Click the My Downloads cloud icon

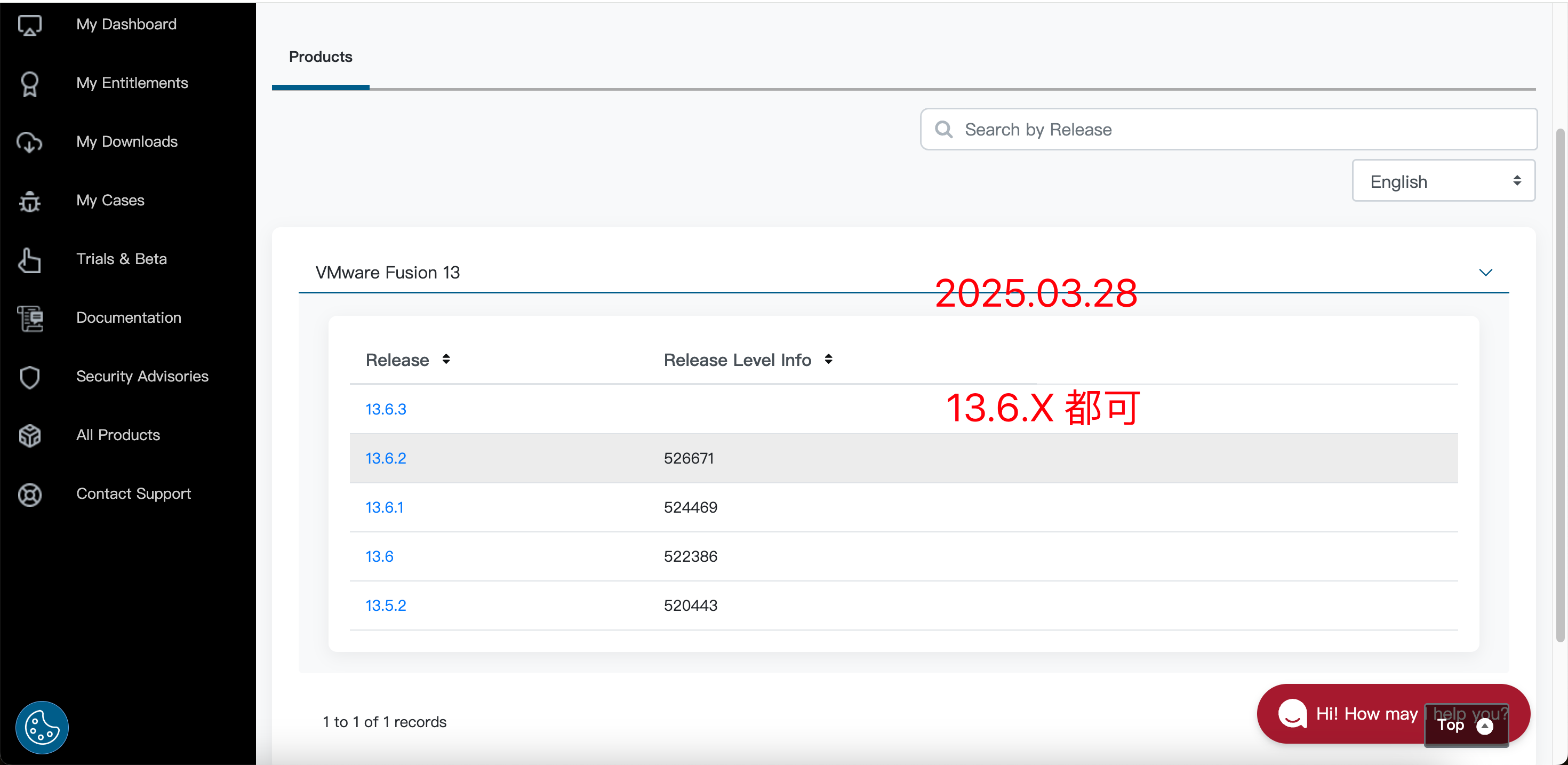click(x=29, y=142)
